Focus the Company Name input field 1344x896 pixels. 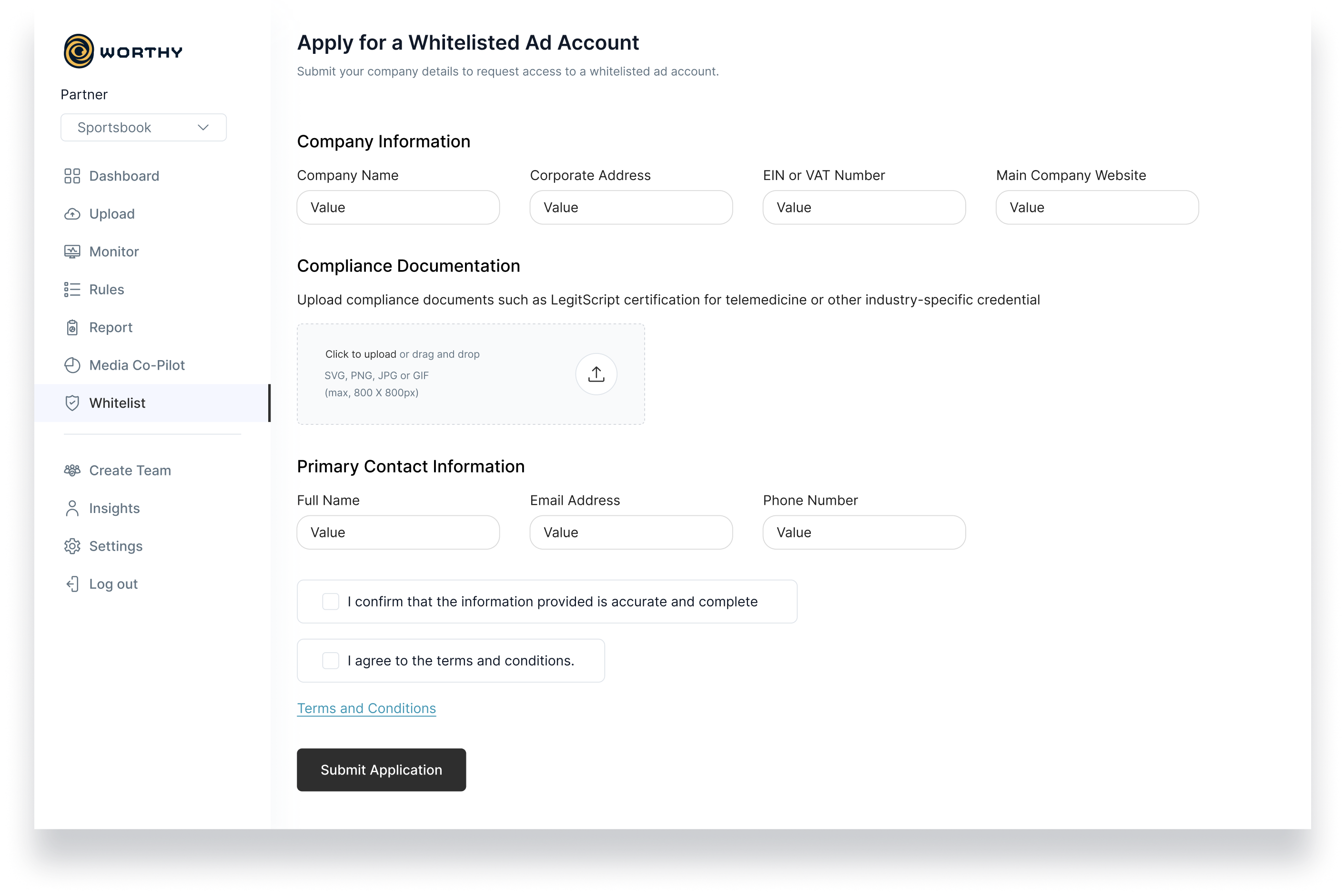tap(398, 207)
